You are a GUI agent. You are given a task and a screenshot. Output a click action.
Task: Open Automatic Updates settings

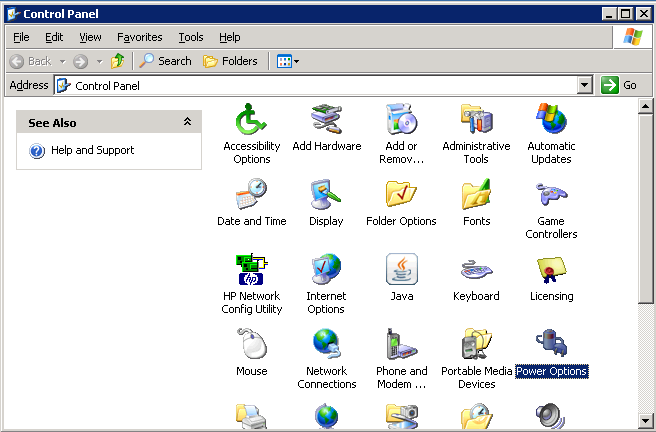[551, 122]
